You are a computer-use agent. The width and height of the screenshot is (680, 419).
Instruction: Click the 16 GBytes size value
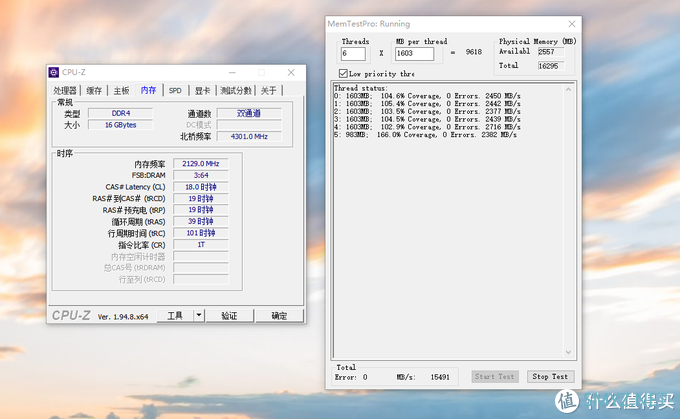pyautogui.click(x=121, y=125)
